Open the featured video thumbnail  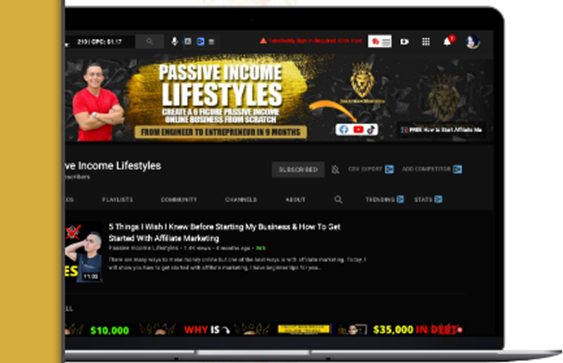coord(84,252)
